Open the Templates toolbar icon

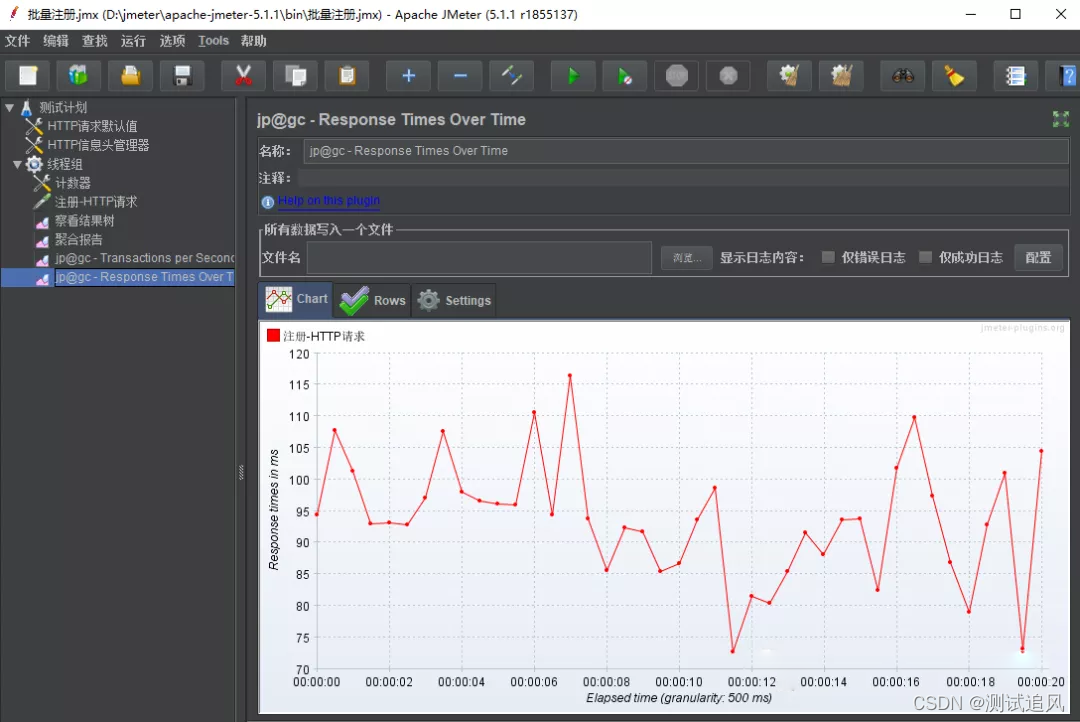click(x=79, y=76)
